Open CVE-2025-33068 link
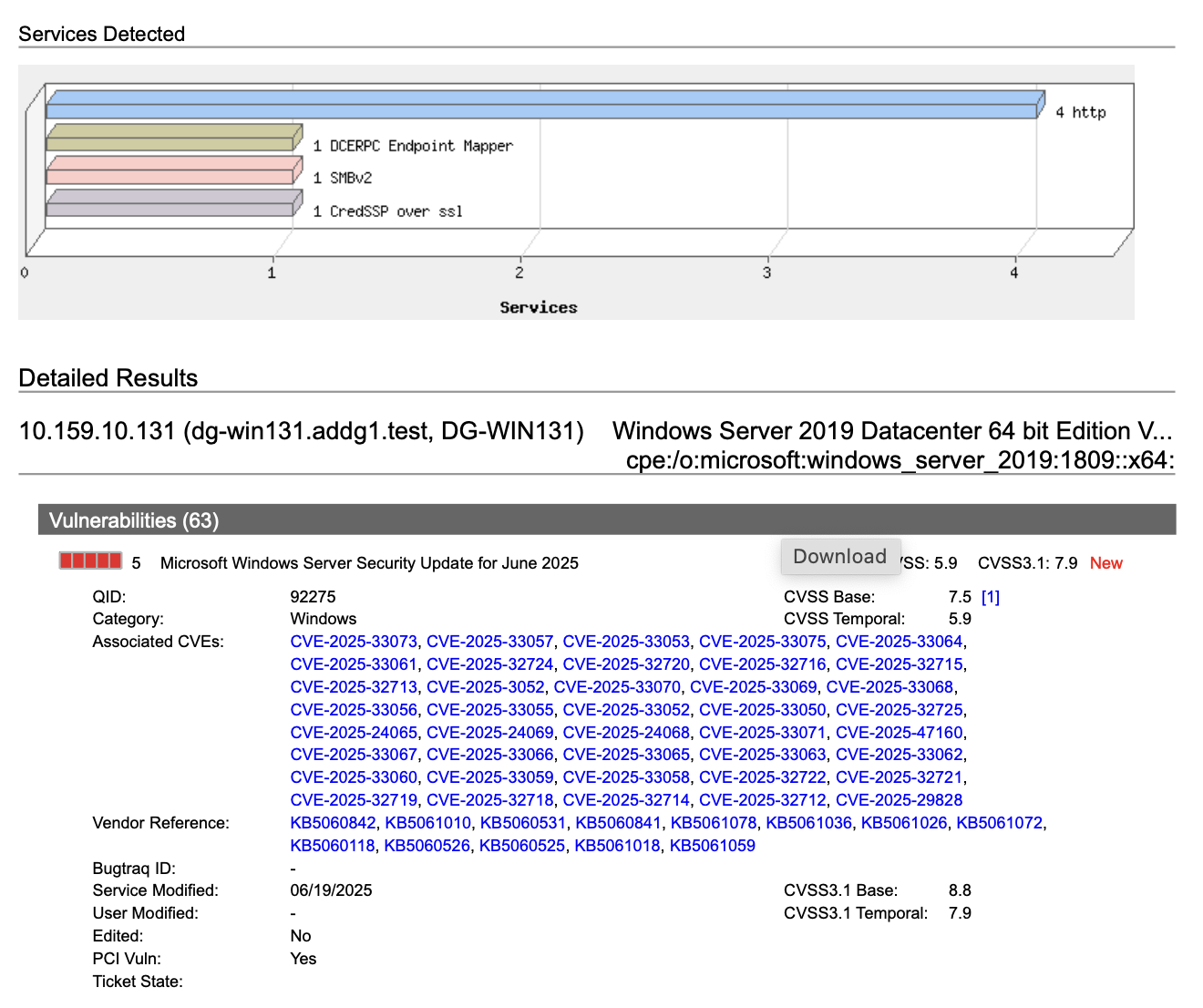The image size is (1203, 1008). tap(890, 687)
